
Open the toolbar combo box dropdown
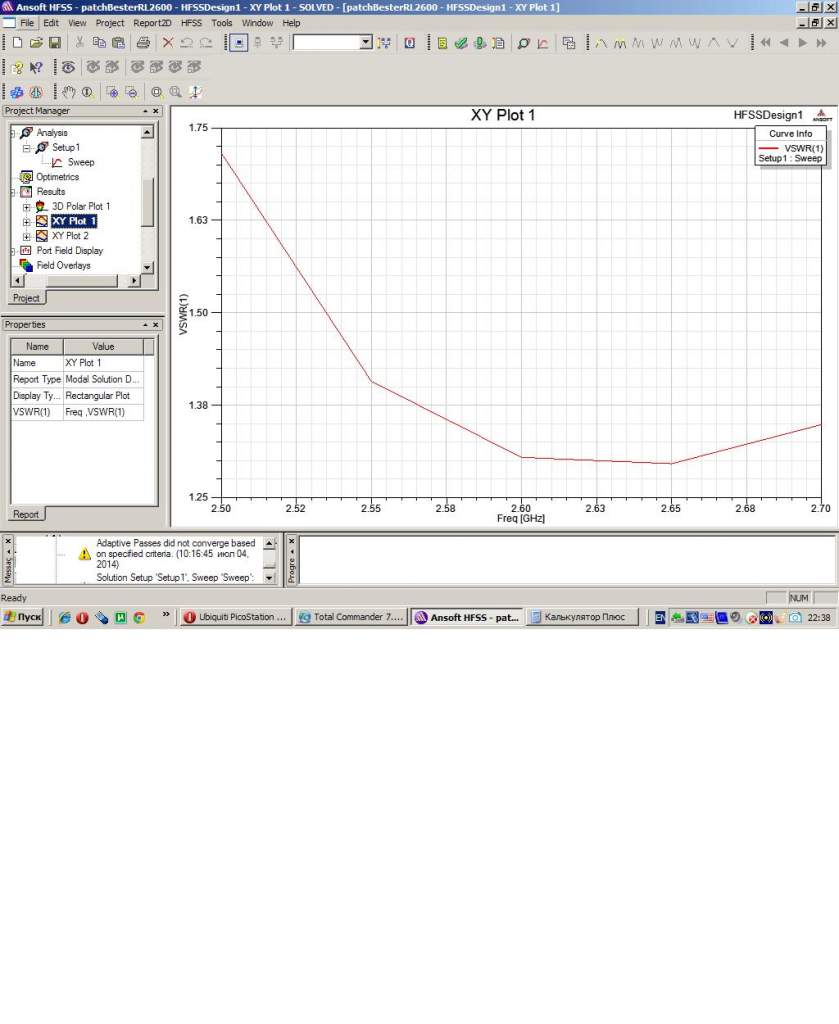(365, 43)
